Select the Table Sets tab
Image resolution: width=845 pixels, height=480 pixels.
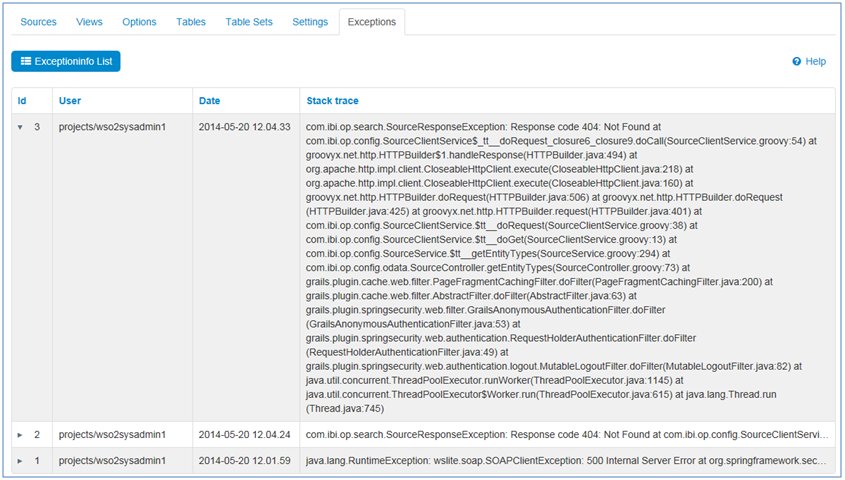click(x=248, y=22)
